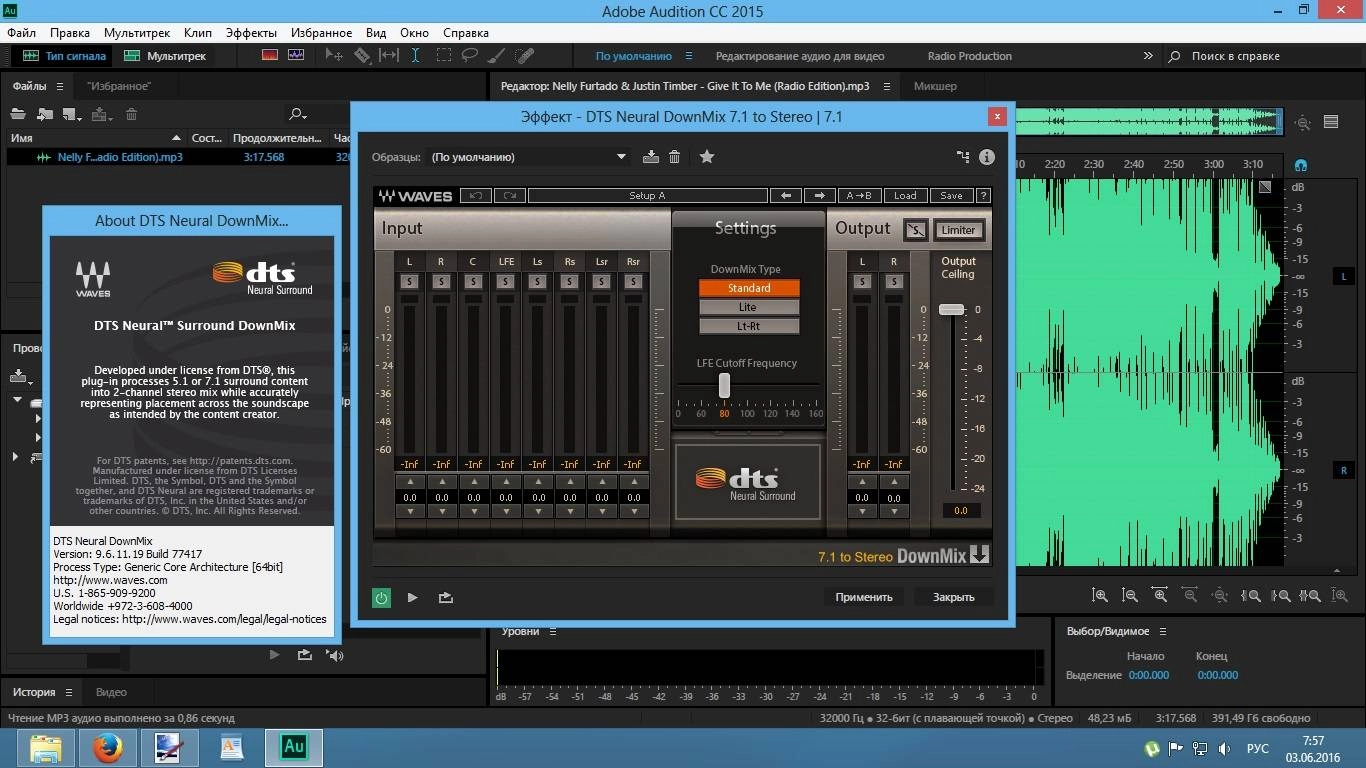Zoom in amplitude icon below waveform
This screenshot has height=768, width=1366.
[1100, 595]
